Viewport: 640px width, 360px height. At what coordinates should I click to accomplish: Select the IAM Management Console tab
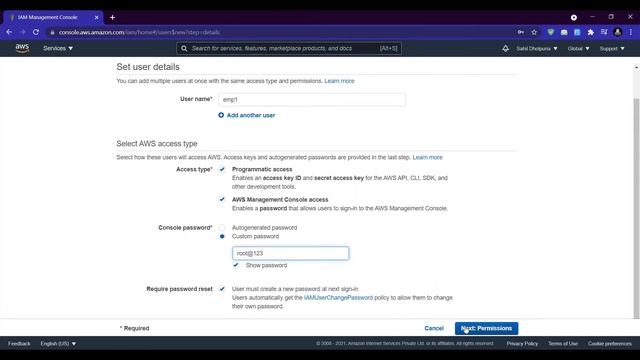point(52,17)
